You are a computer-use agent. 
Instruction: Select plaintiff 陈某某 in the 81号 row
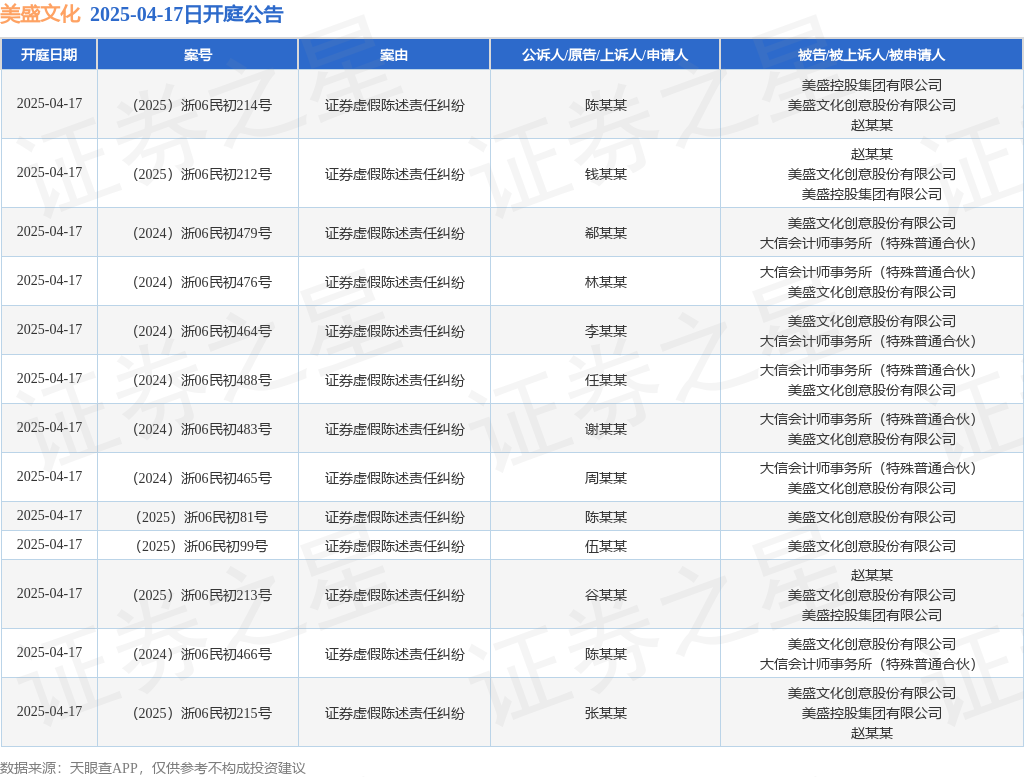click(605, 517)
